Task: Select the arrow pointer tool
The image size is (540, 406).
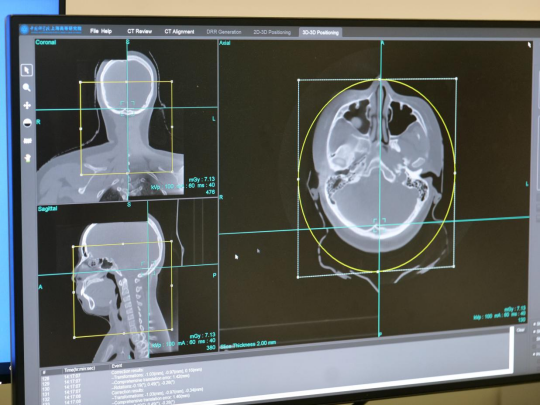Action: 27,70
